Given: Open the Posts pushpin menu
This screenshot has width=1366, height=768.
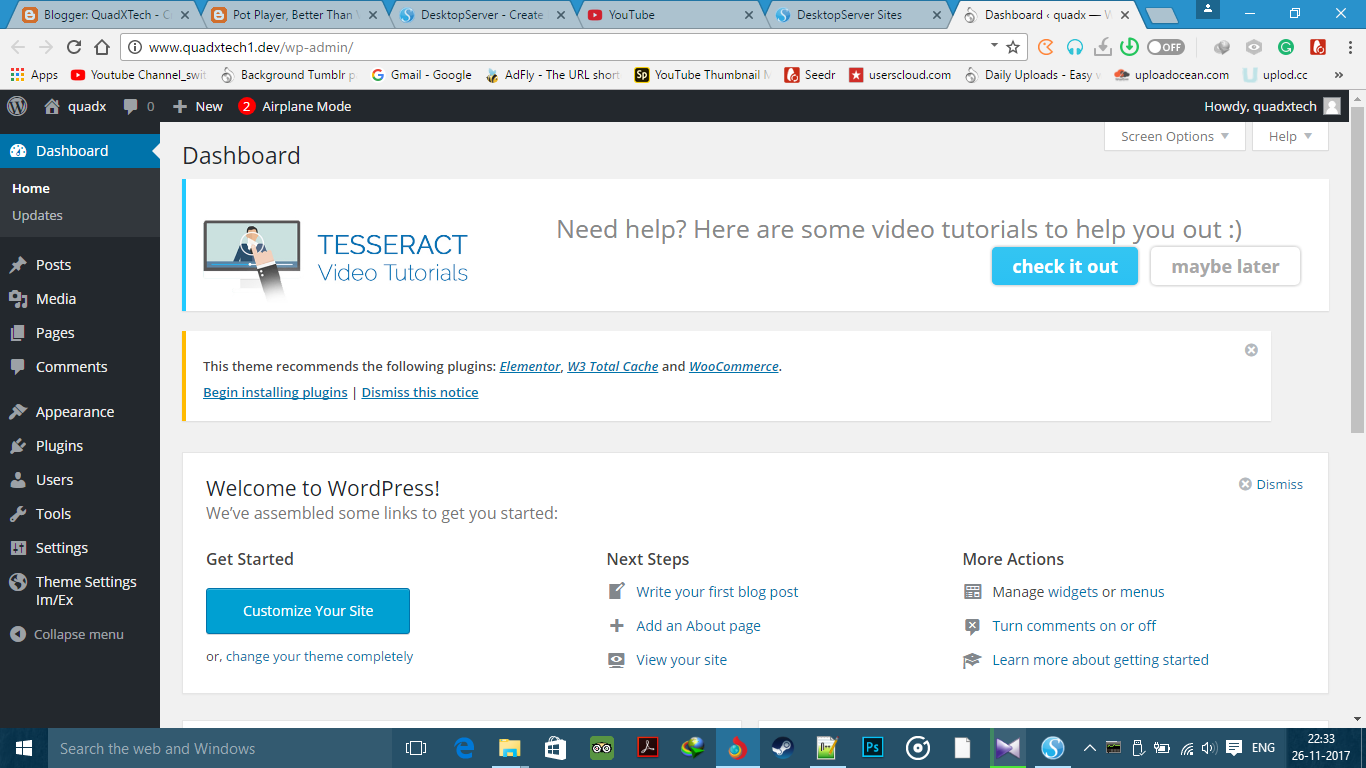Looking at the screenshot, I should (x=80, y=265).
